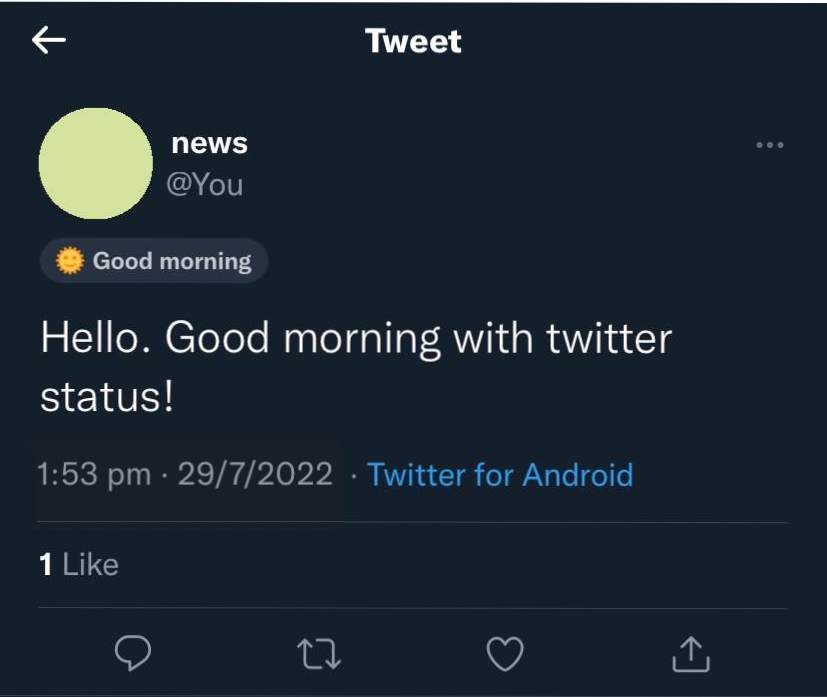The image size is (827, 697).
Task: Open the three-dot more options menu
Action: tap(770, 145)
